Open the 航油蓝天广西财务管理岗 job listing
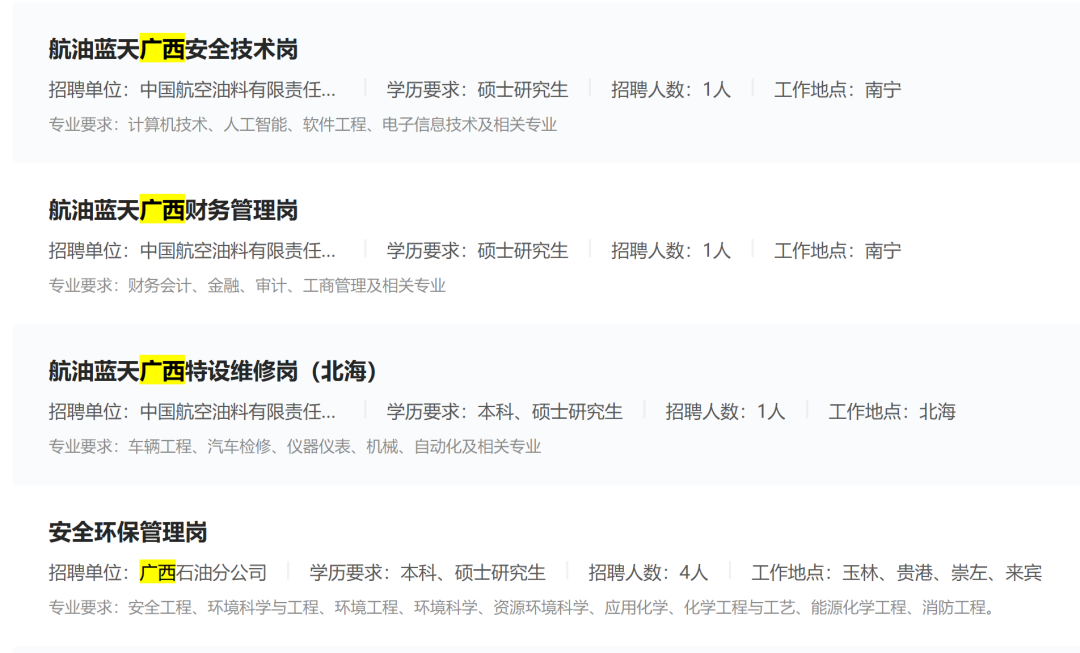 173,210
